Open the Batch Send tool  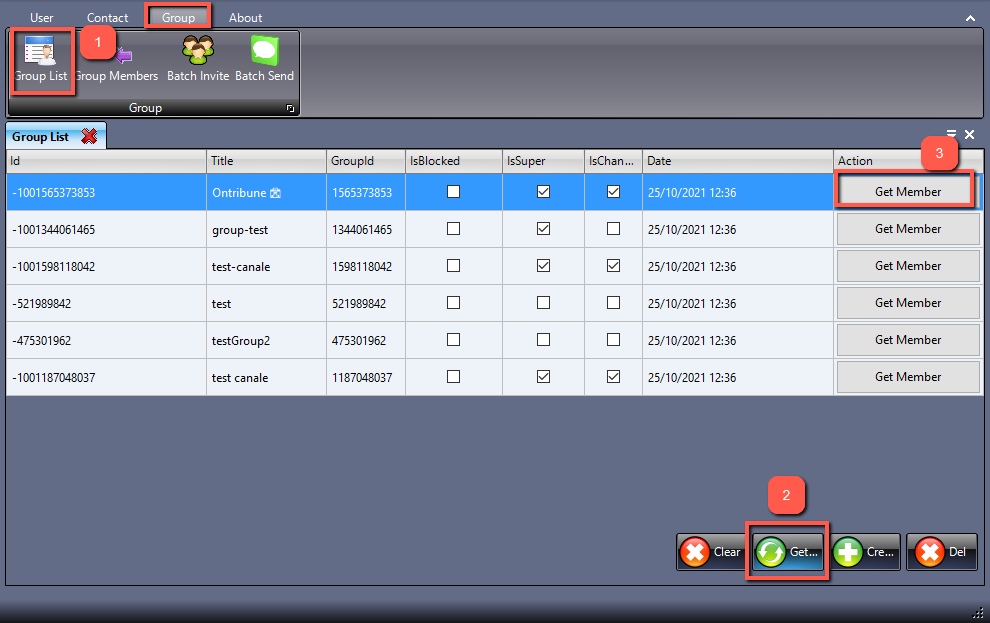(x=264, y=60)
